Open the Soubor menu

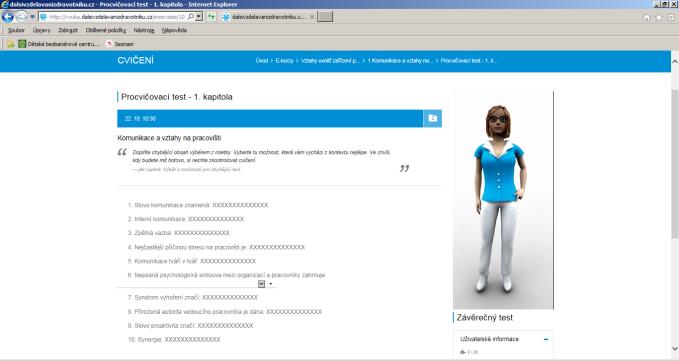[16, 30]
